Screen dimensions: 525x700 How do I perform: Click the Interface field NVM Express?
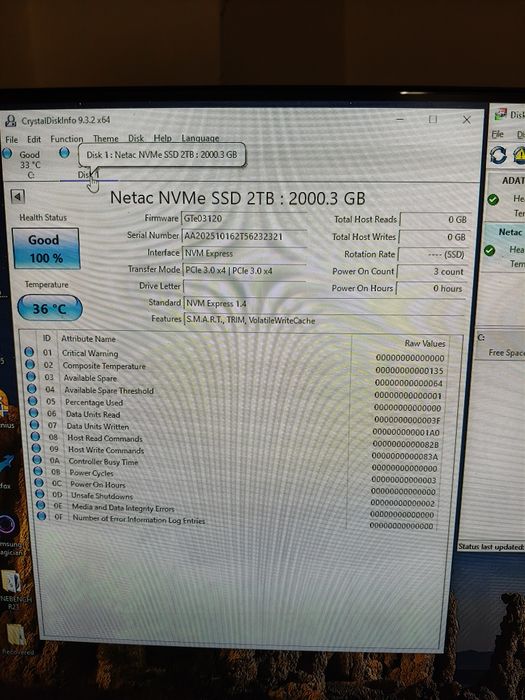pos(244,253)
